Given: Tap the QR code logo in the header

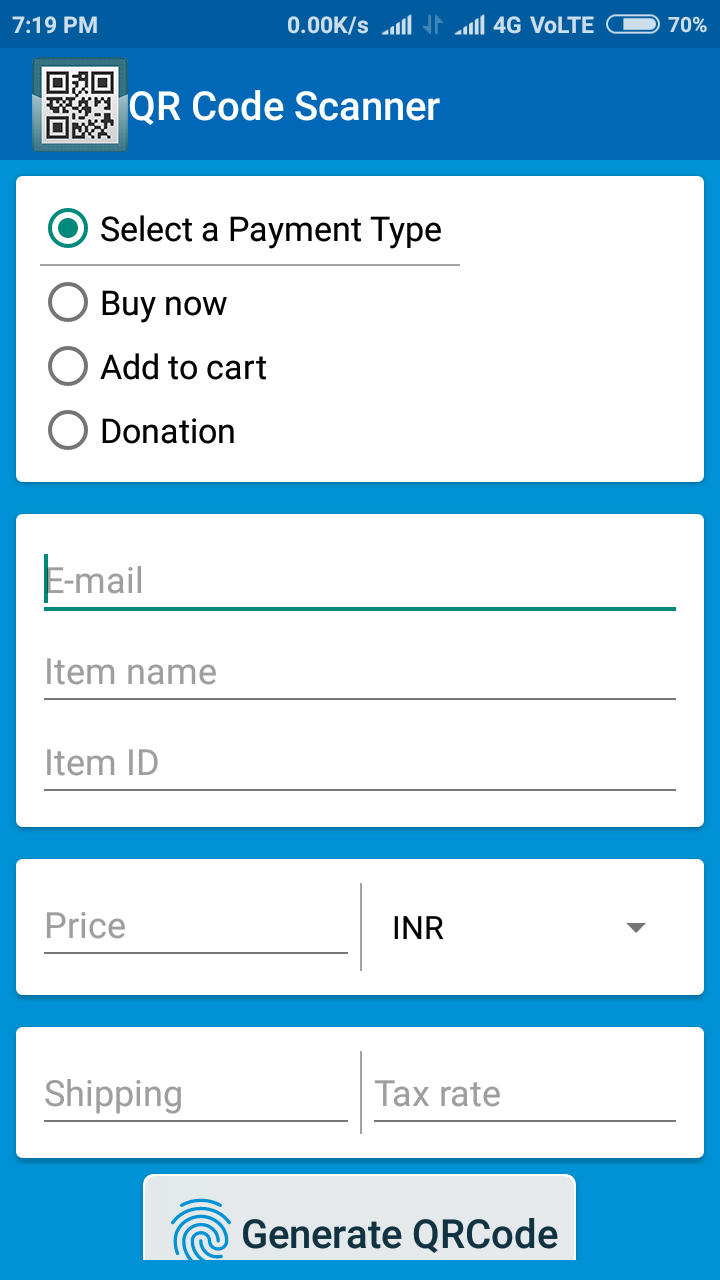Looking at the screenshot, I should click(x=80, y=104).
